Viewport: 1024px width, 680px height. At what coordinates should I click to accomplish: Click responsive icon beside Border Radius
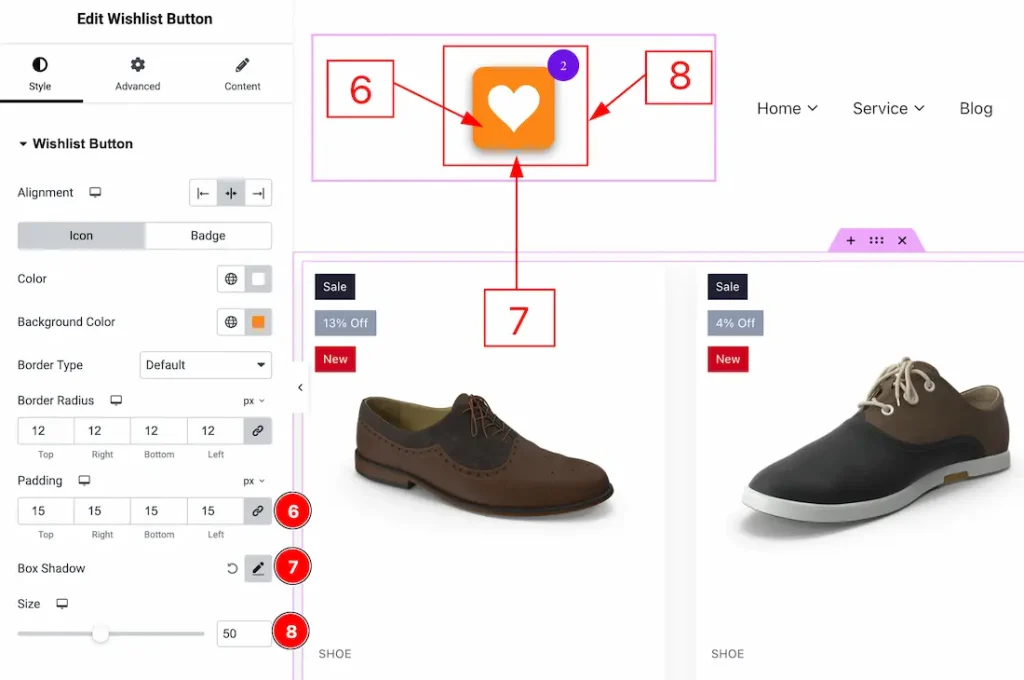pyautogui.click(x=116, y=400)
